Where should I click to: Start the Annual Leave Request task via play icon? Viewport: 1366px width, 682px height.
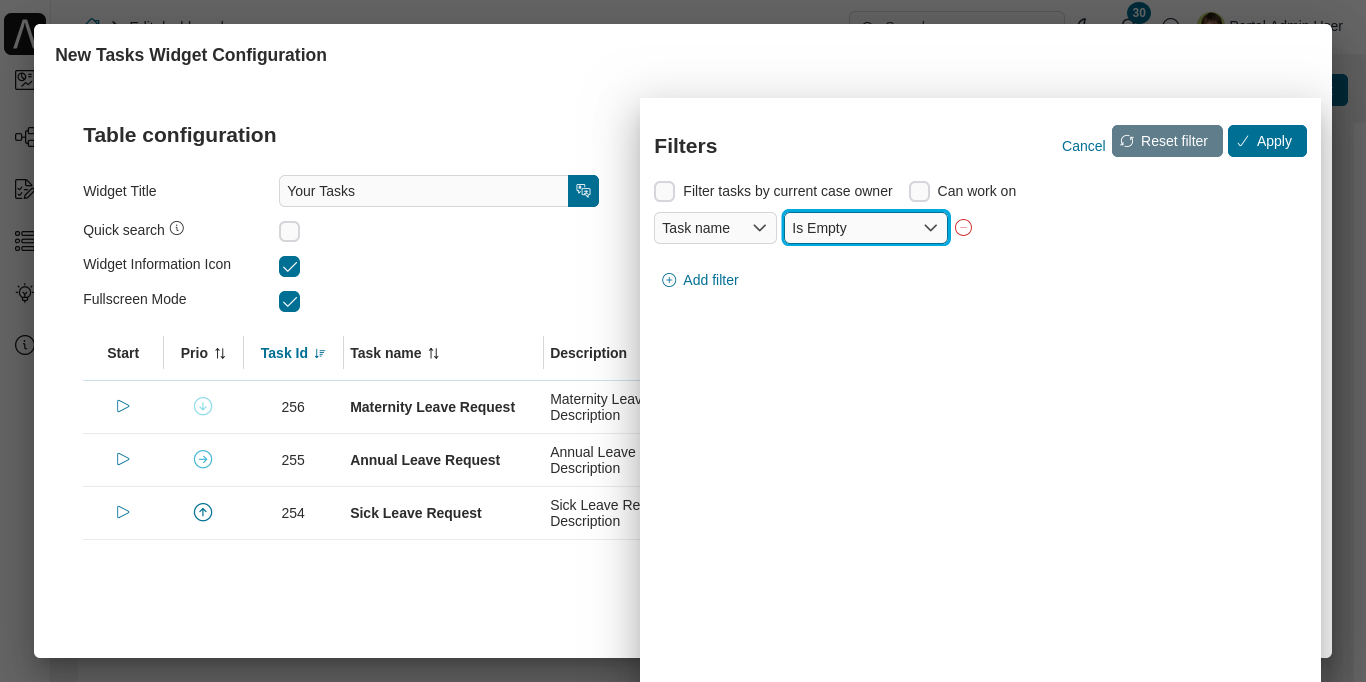click(123, 459)
